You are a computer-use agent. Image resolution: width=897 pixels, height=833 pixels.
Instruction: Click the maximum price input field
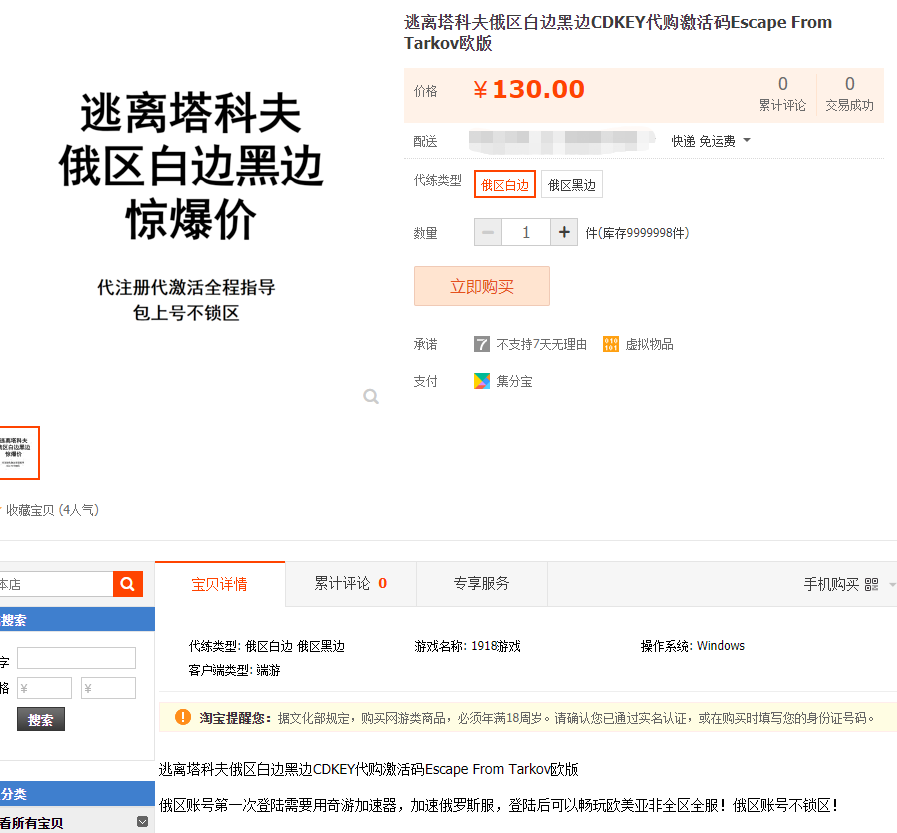click(109, 688)
